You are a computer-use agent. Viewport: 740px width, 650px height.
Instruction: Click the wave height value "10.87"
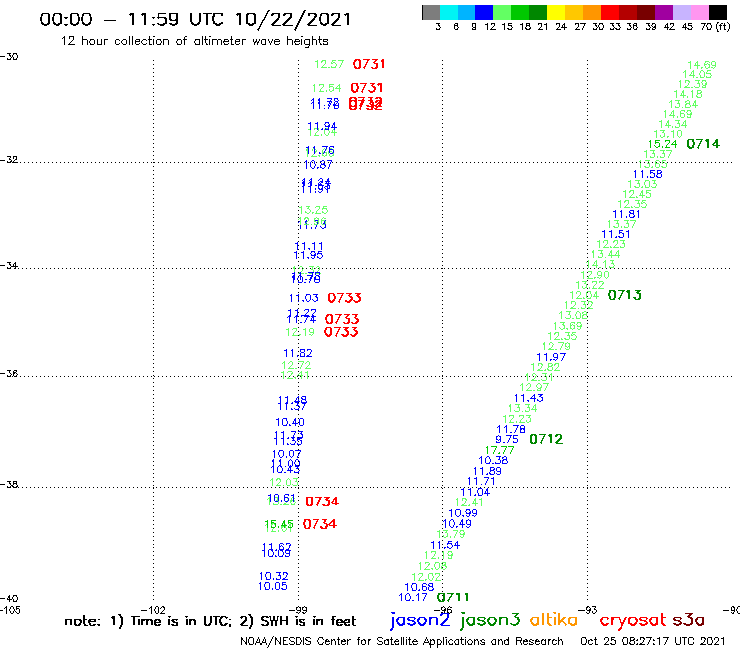coord(318,165)
